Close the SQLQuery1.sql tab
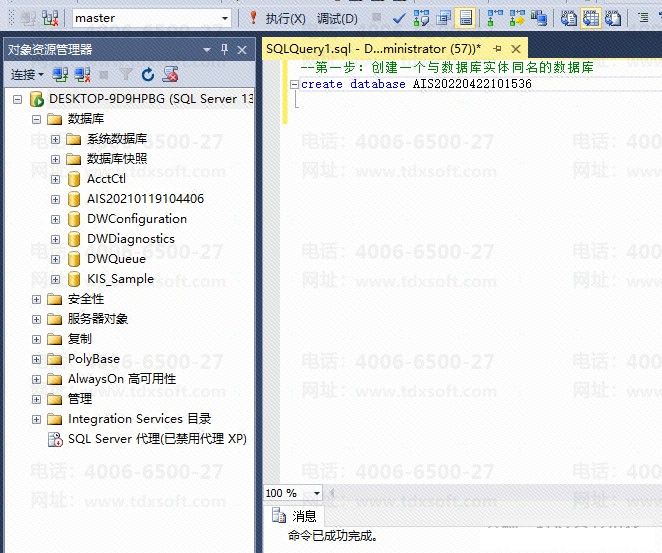The height and width of the screenshot is (553, 662). click(515, 49)
